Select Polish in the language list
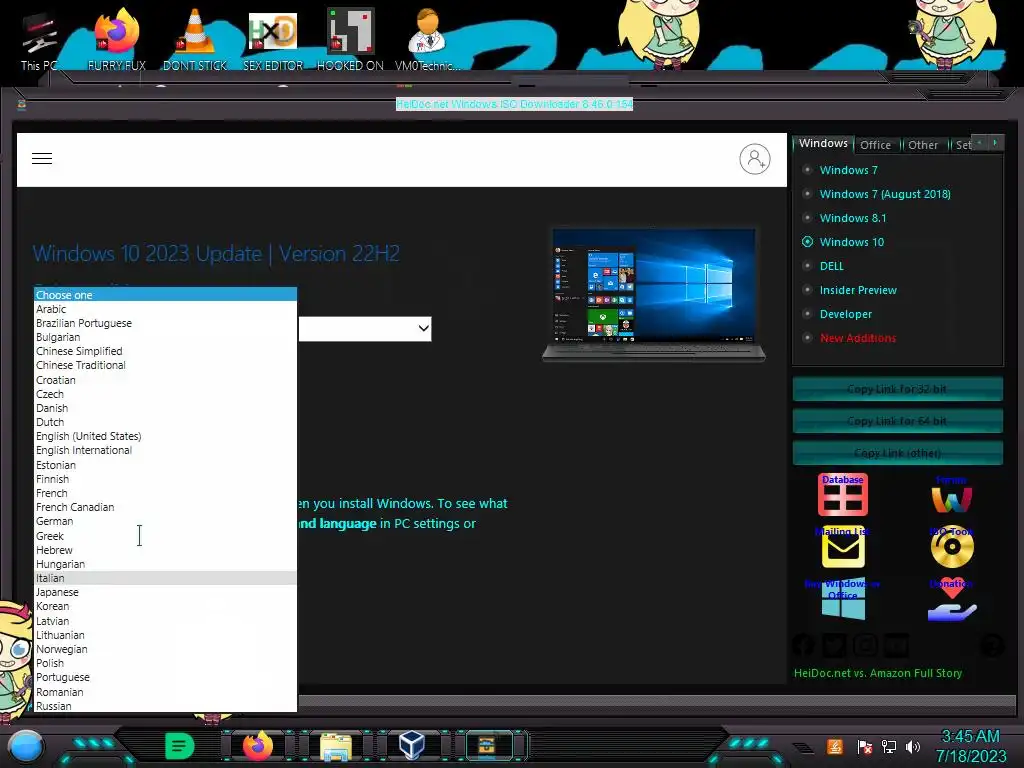This screenshot has width=1024, height=768. click(165, 663)
